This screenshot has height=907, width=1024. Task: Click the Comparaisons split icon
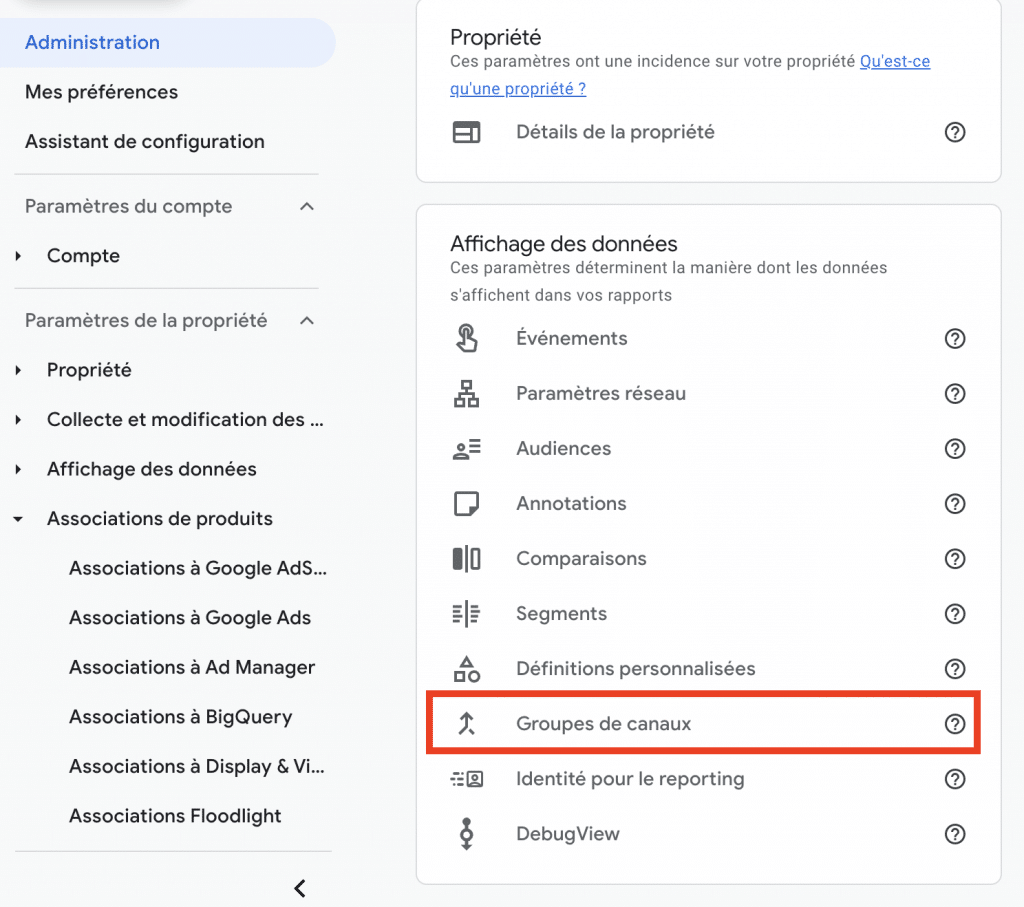point(466,559)
